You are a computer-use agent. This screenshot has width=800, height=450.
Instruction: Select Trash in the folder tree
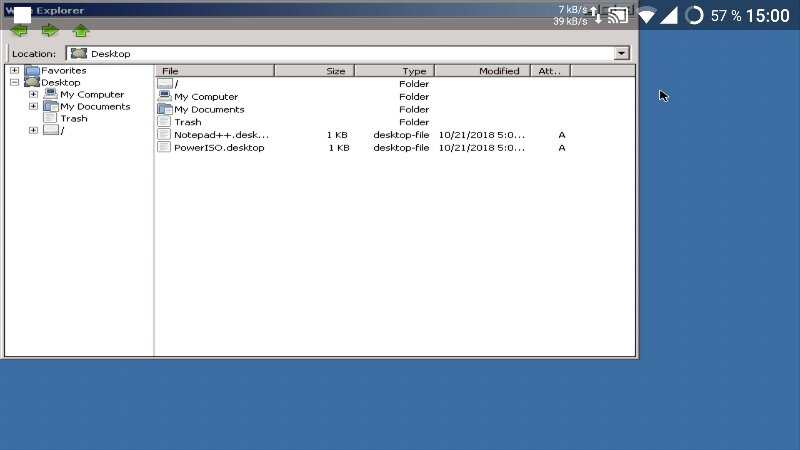[73, 118]
